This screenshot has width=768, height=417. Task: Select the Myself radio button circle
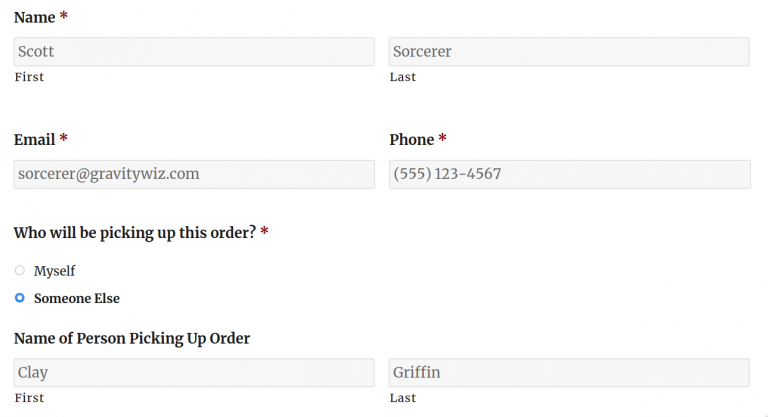point(20,270)
